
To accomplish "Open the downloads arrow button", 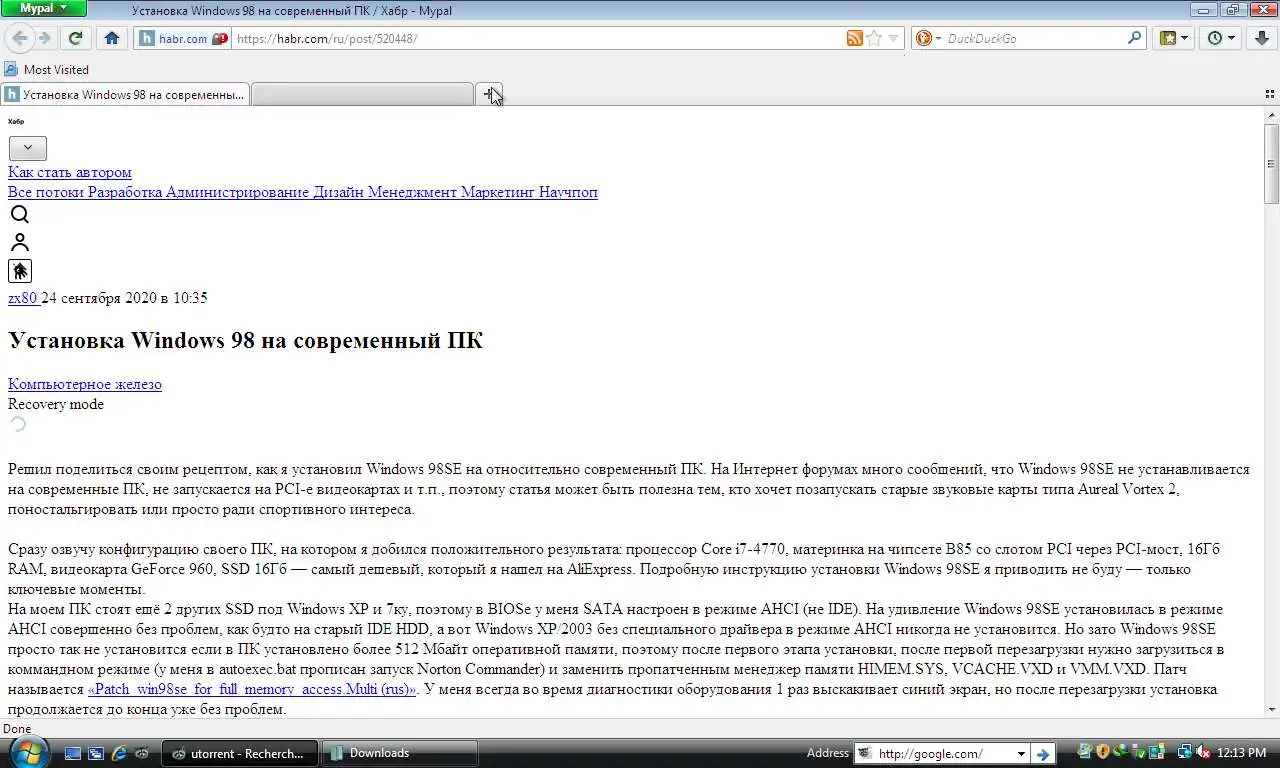I will click(1262, 38).
